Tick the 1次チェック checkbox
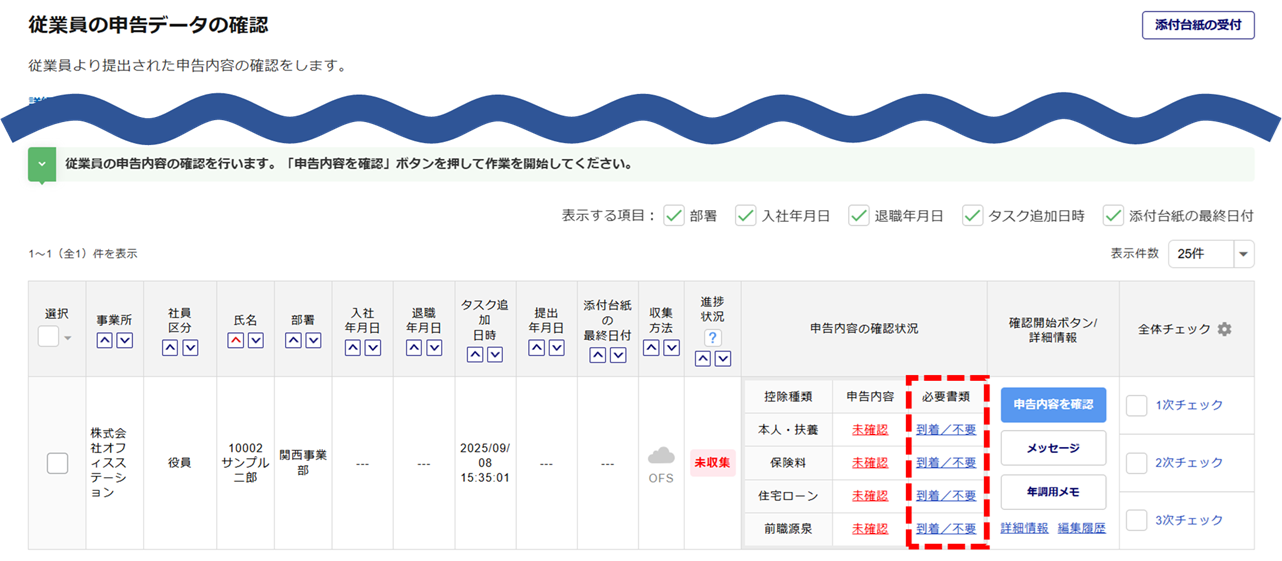The height and width of the screenshot is (561, 1282). click(x=1136, y=406)
